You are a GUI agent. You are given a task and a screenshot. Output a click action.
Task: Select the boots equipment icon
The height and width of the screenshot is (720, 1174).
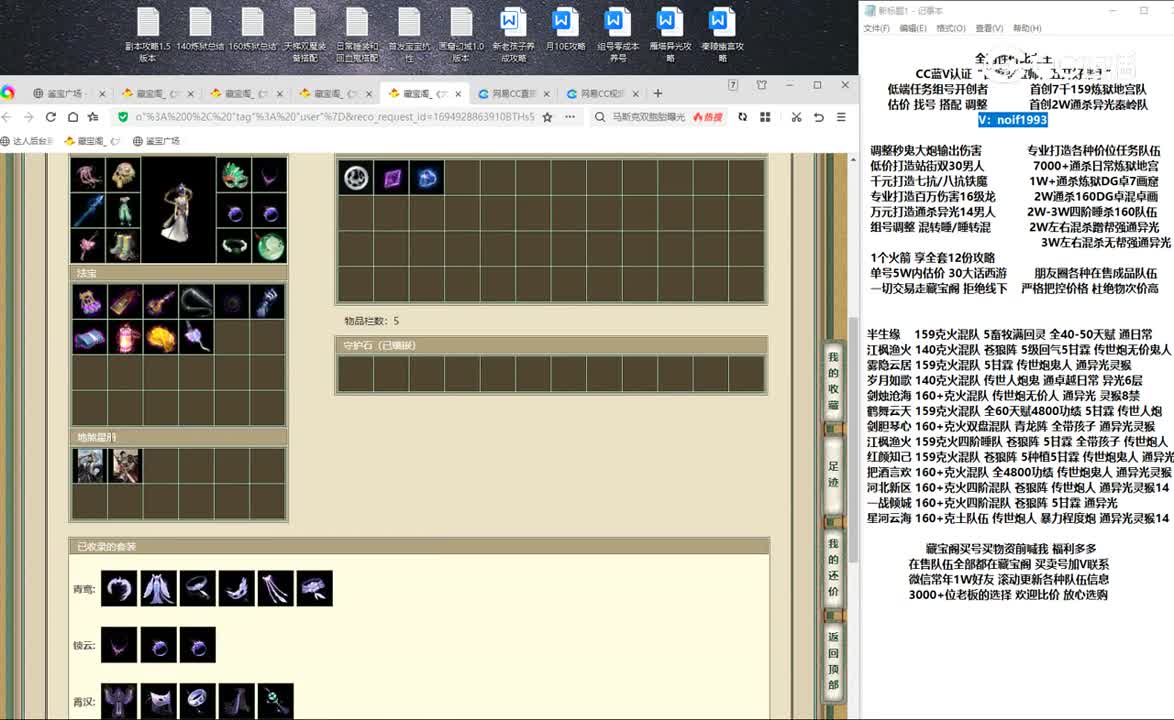point(124,245)
